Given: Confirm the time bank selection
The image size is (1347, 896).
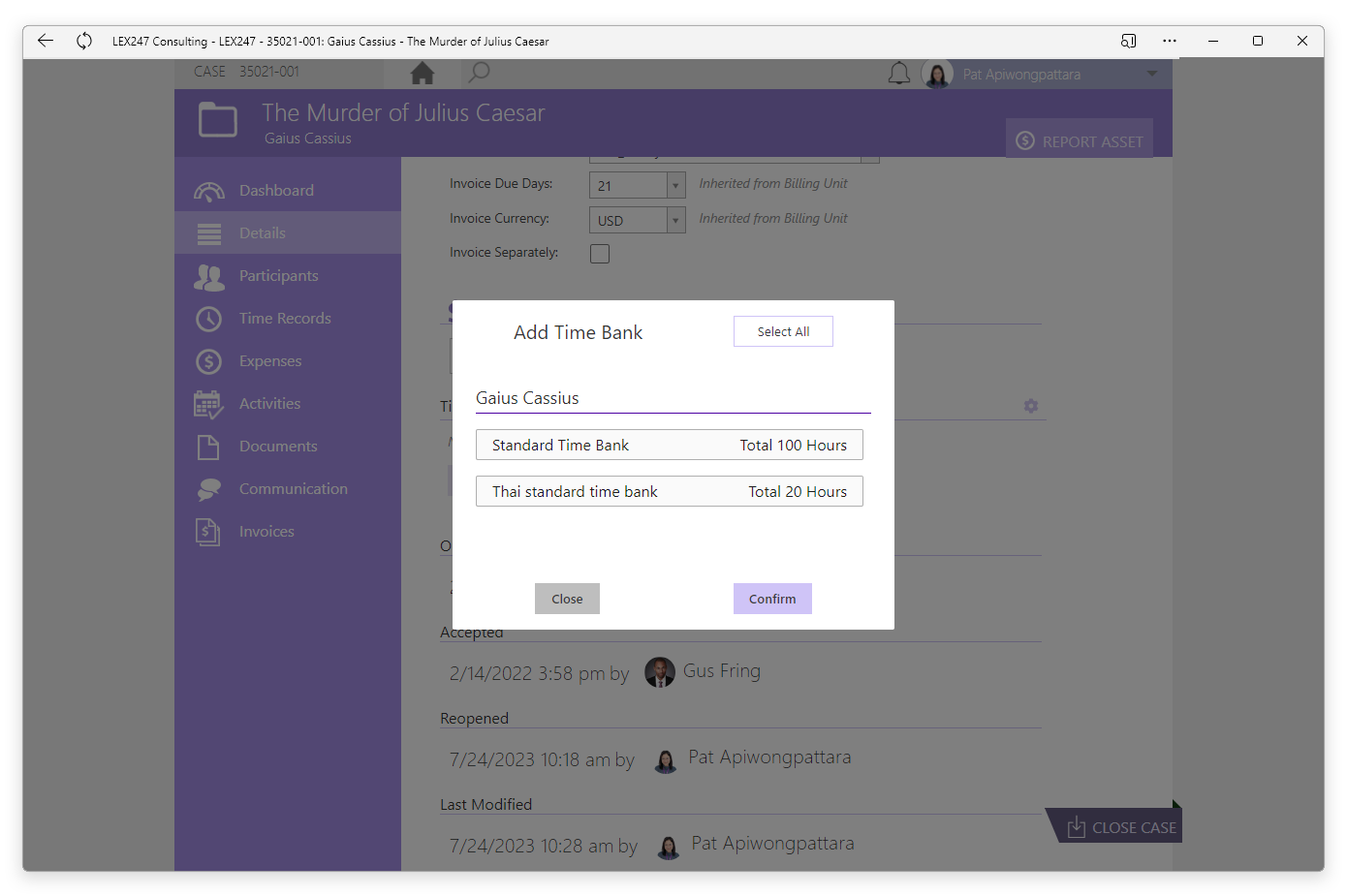Looking at the screenshot, I should click(x=772, y=599).
